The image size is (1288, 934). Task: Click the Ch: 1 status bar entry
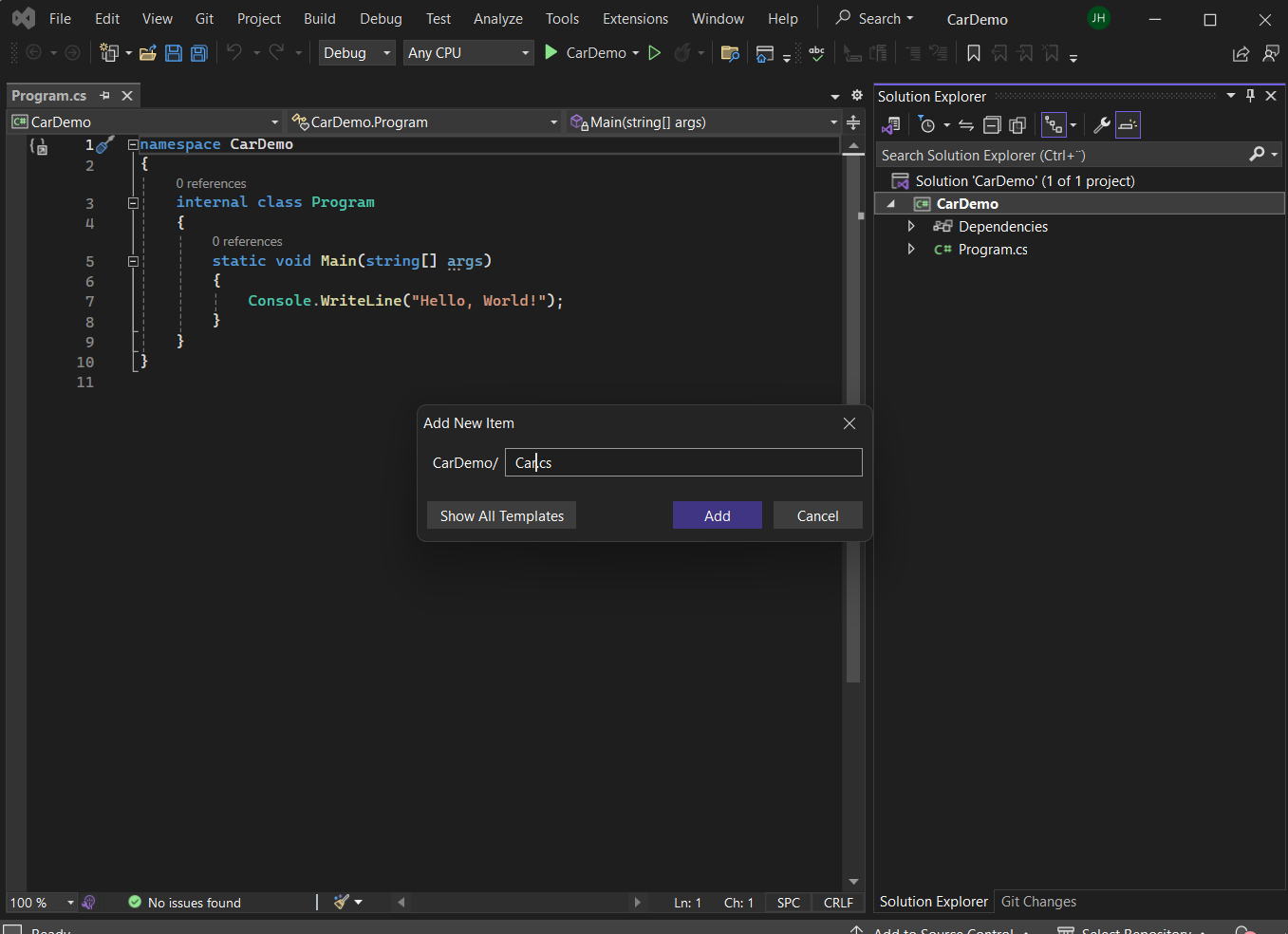(x=738, y=903)
